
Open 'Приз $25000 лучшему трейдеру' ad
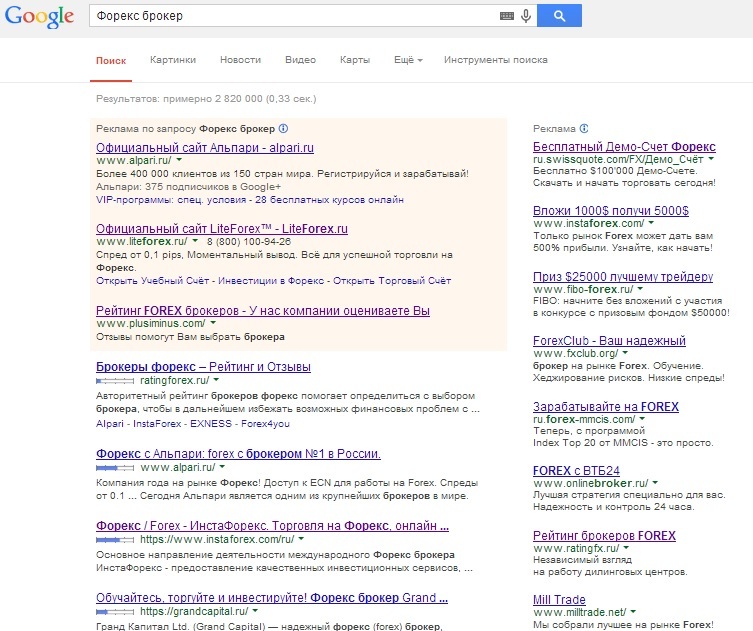[623, 277]
